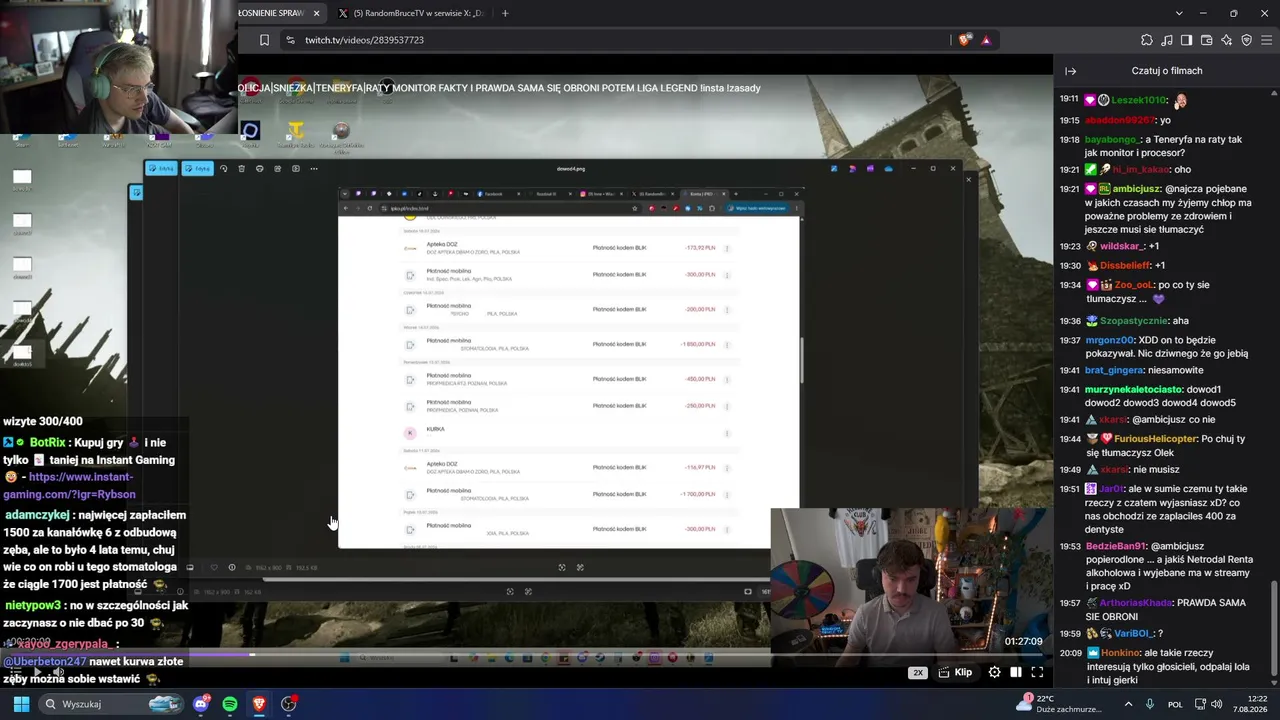Image resolution: width=1280 pixels, height=720 pixels.
Task: Click the chat replay scrollbar
Action: (x=1274, y=630)
